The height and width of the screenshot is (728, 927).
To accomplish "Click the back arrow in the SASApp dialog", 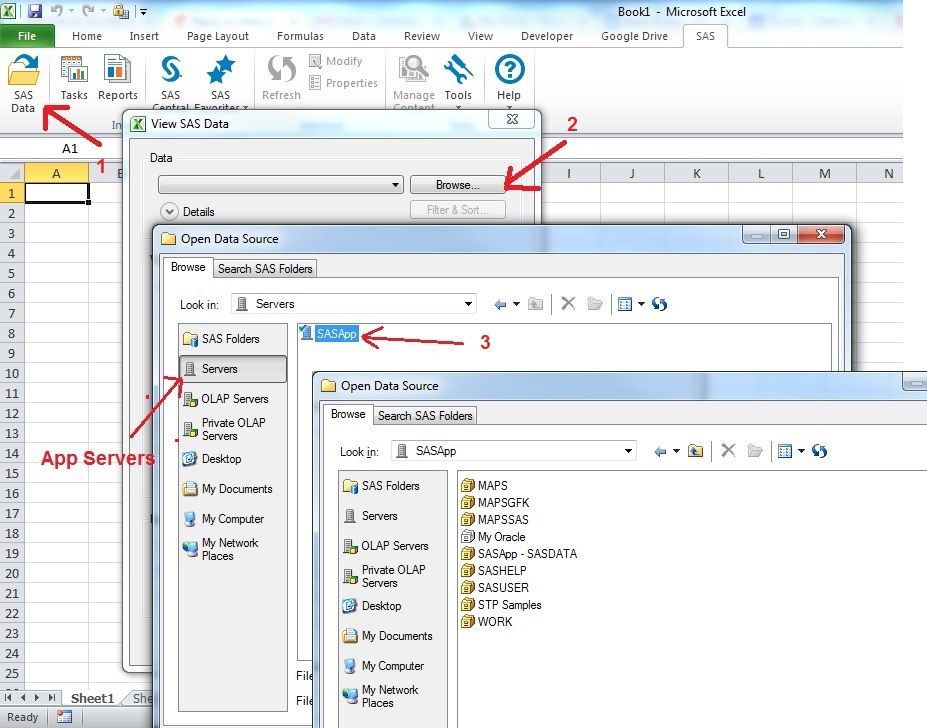I will tap(660, 451).
